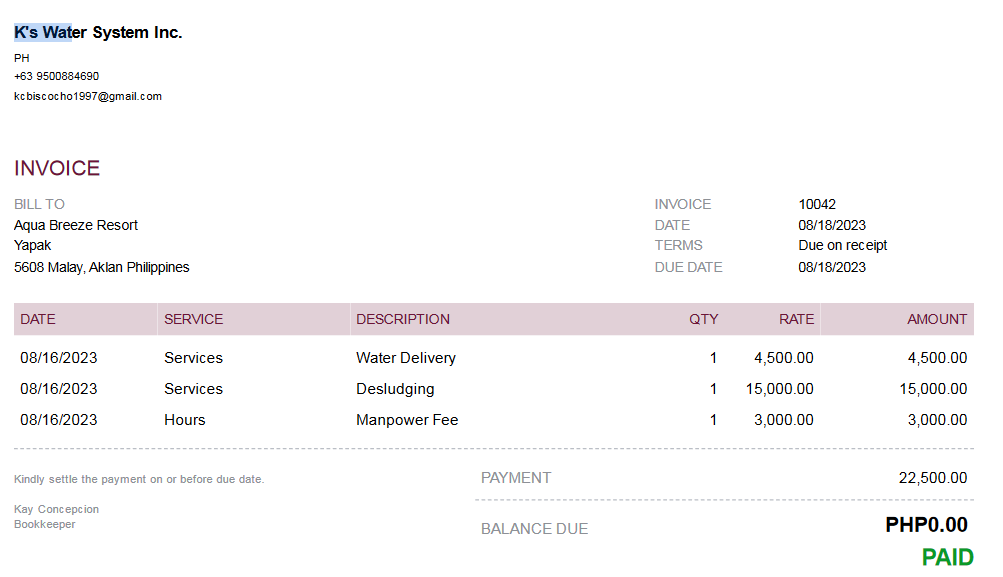Click the email address kcbiscocho1997@gmail.com
This screenshot has height=577, width=1003.
(88, 97)
